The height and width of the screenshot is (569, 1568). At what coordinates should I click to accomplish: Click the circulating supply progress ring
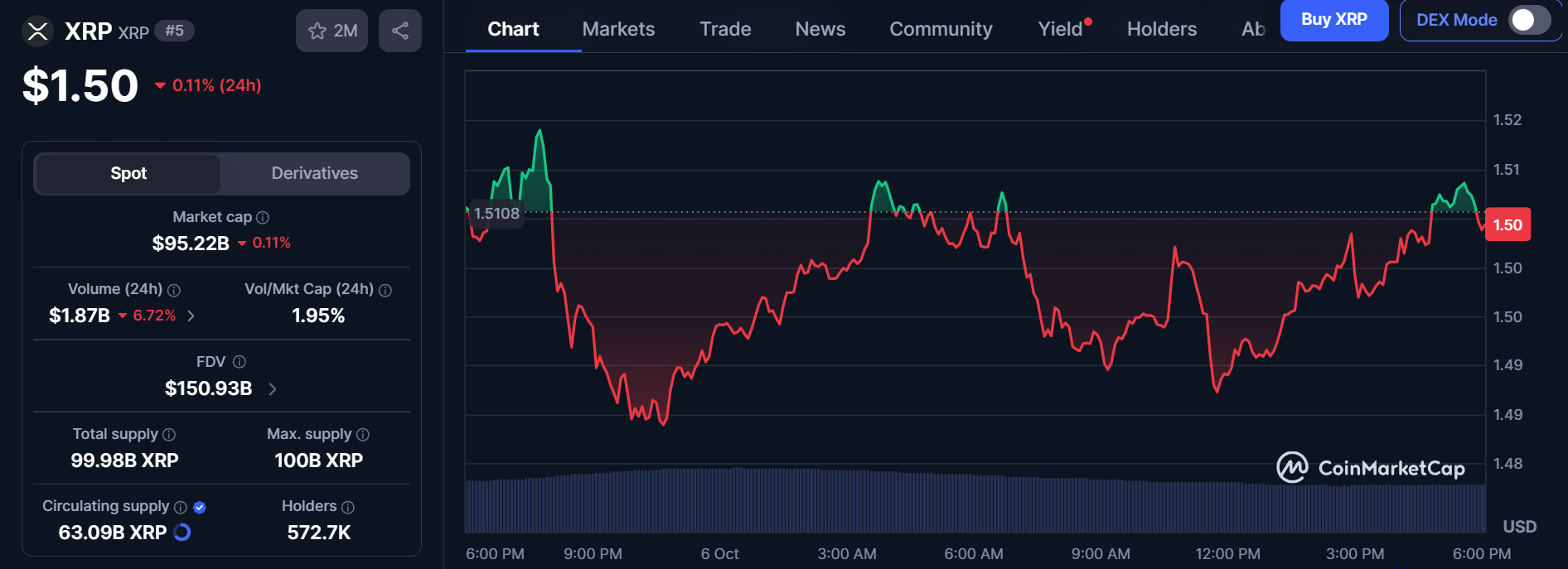pos(182,533)
